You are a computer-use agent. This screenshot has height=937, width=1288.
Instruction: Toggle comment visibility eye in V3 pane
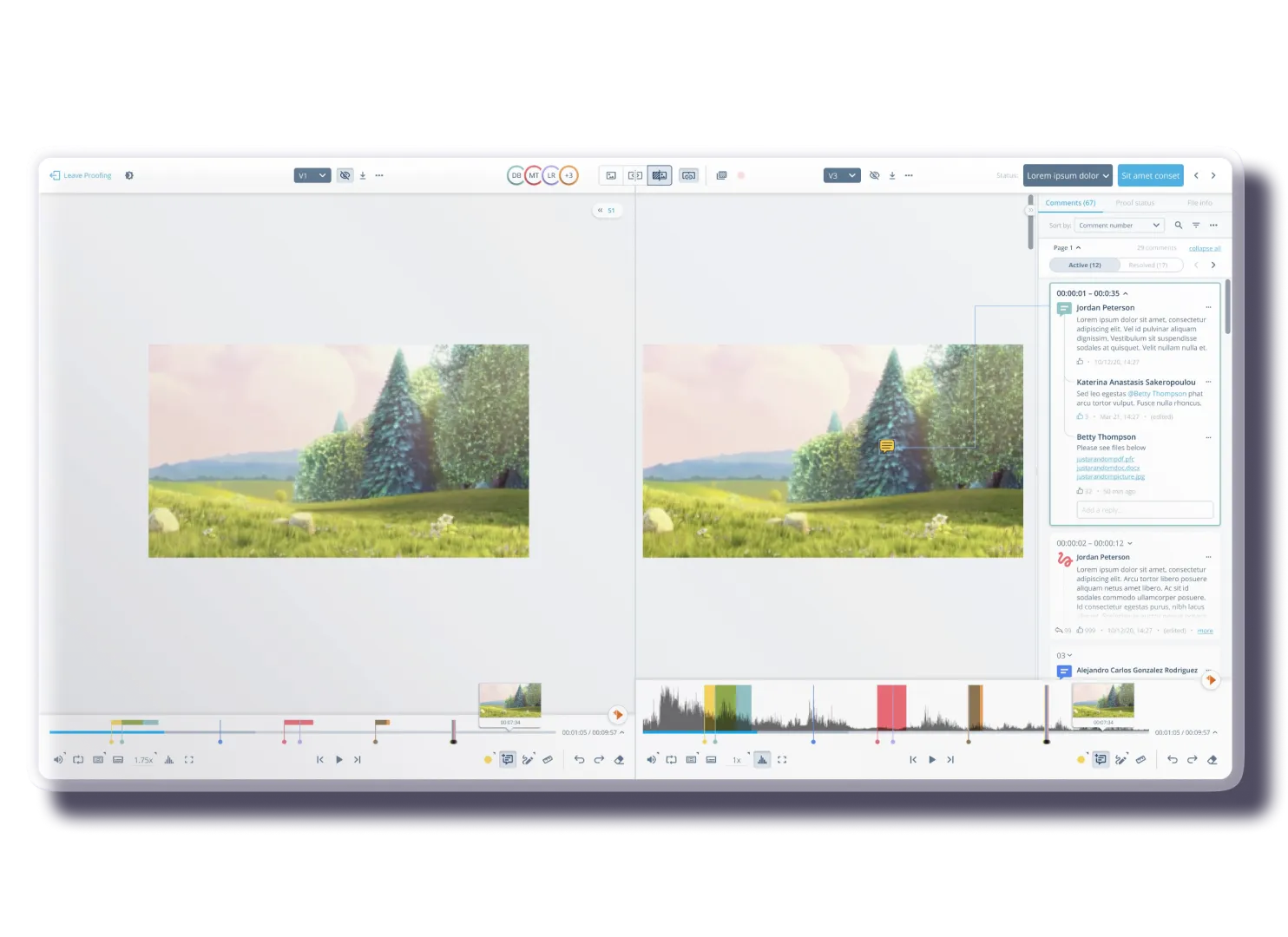[874, 175]
